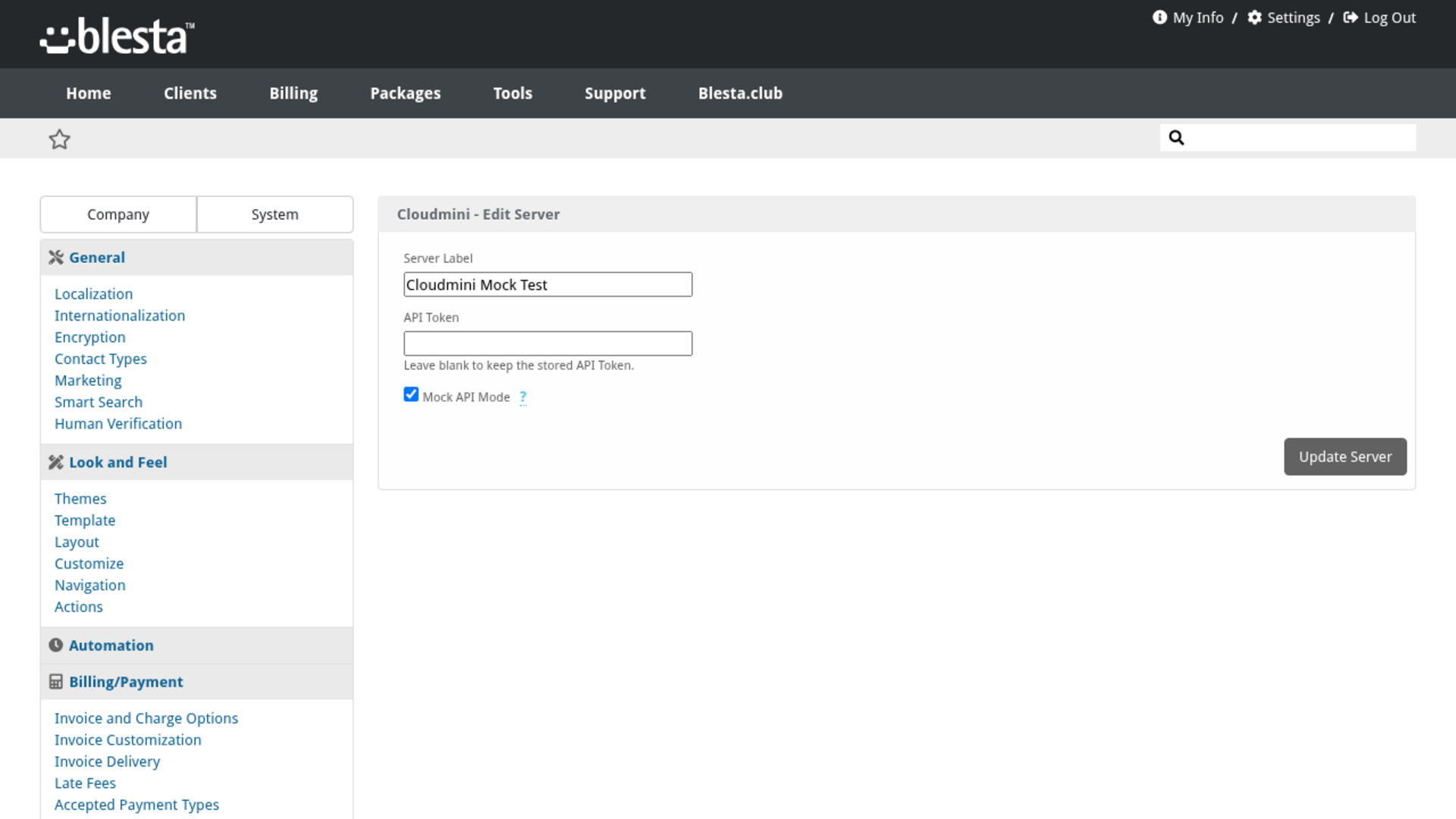Click the Automation clock icon
Image resolution: width=1456 pixels, height=819 pixels.
[56, 645]
